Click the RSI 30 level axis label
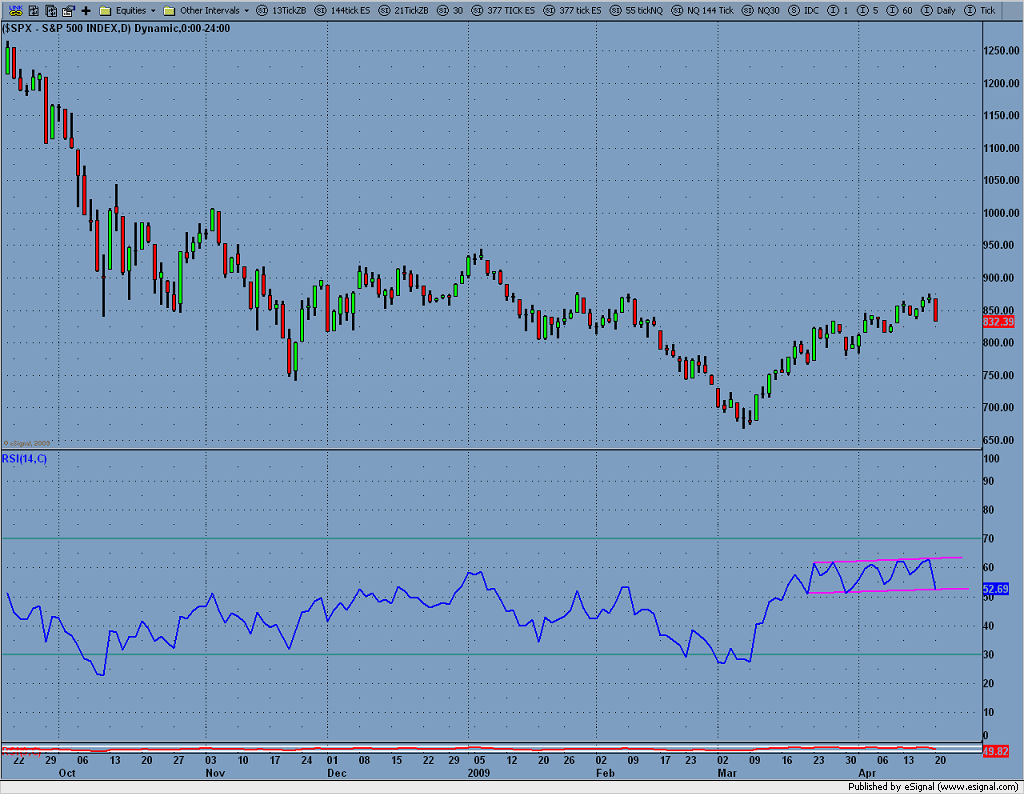 pyautogui.click(x=989, y=655)
